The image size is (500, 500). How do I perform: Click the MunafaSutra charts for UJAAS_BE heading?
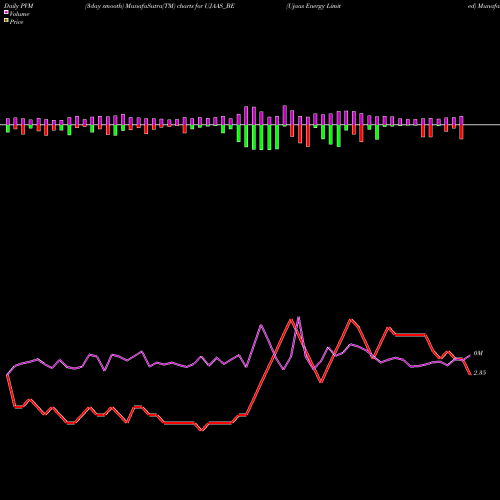160,6
